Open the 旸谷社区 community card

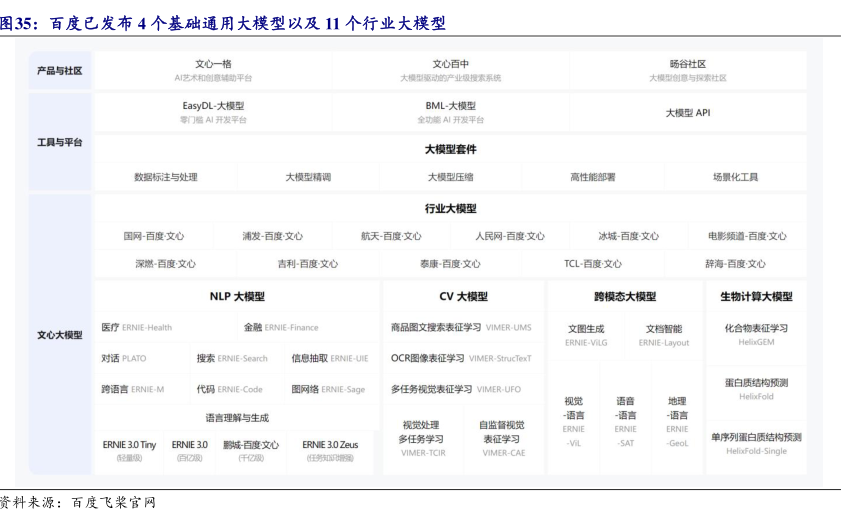coord(688,70)
